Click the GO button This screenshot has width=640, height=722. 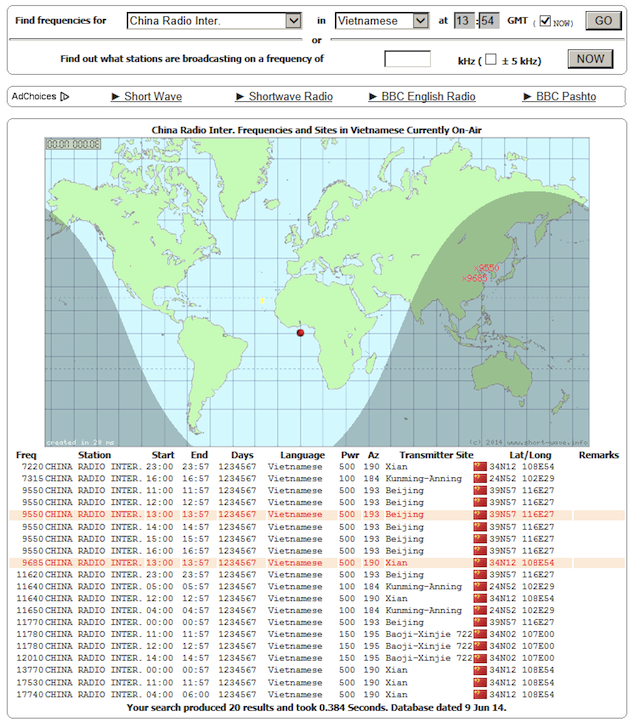603,21
